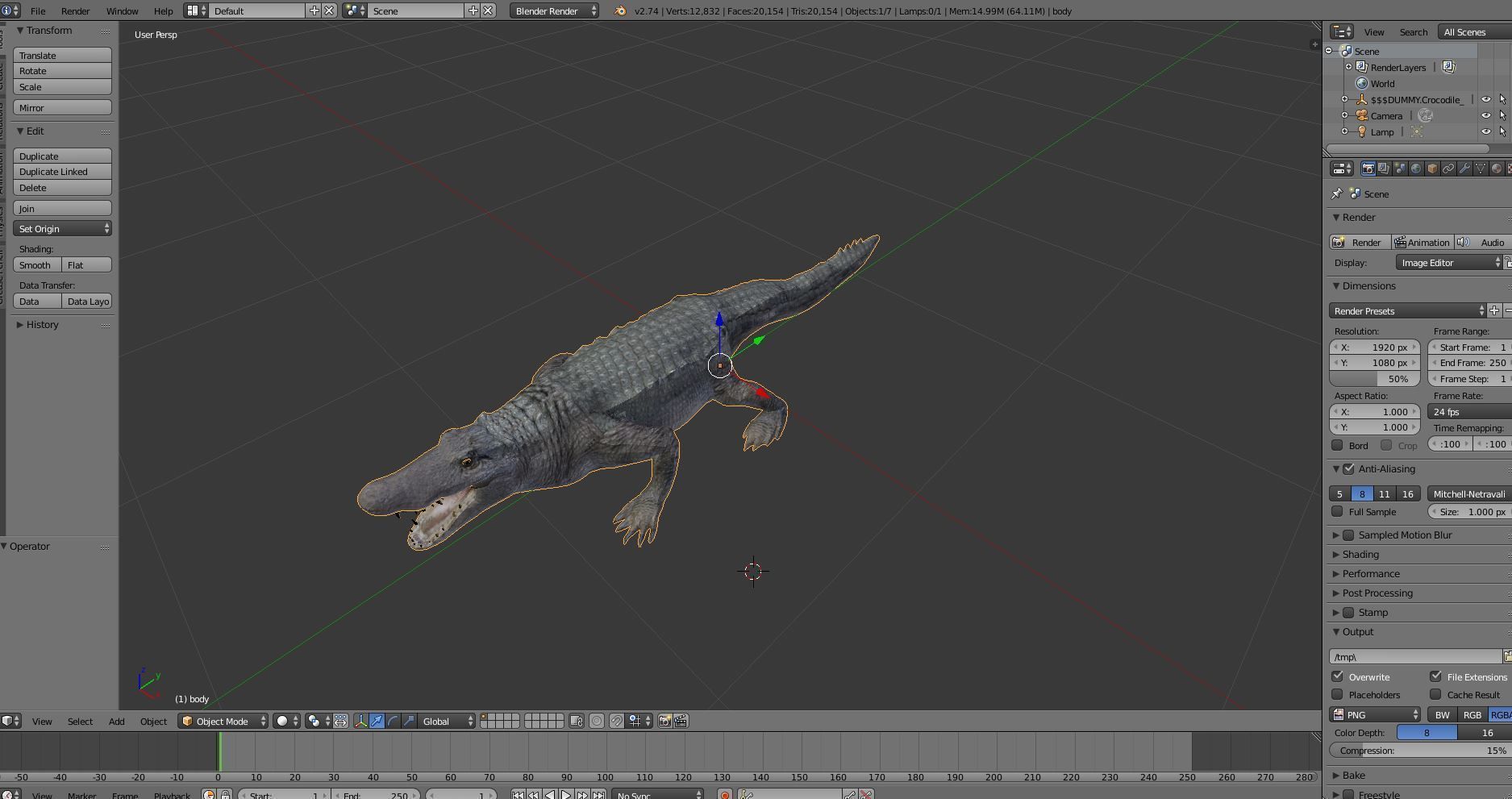Enable the Cache Result checkbox
1512x799 pixels.
1435,694
